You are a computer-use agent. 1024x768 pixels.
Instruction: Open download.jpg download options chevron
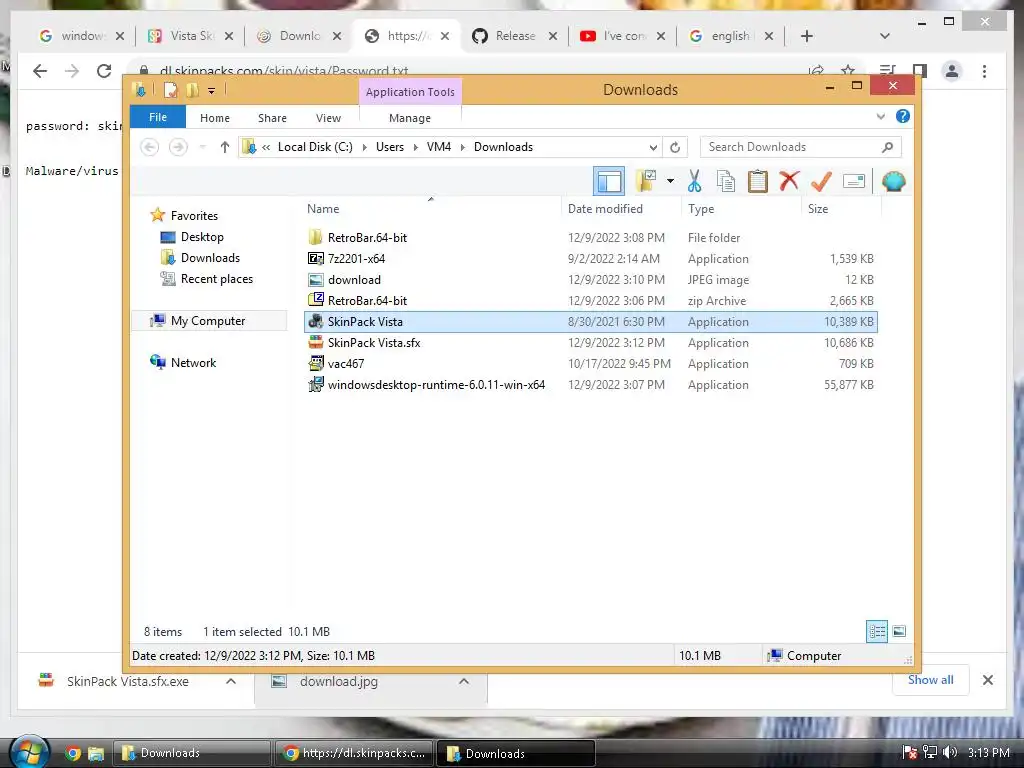[x=464, y=681]
